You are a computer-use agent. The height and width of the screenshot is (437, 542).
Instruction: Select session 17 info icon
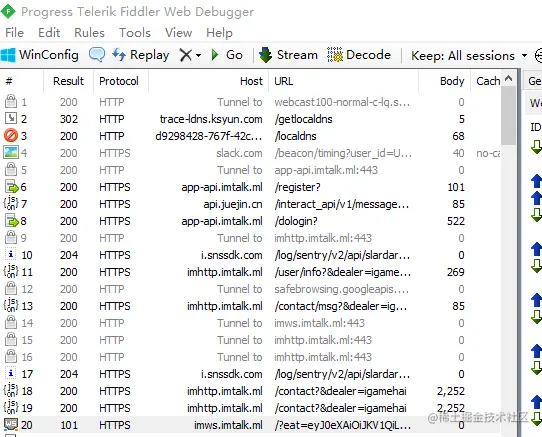[x=11, y=373]
